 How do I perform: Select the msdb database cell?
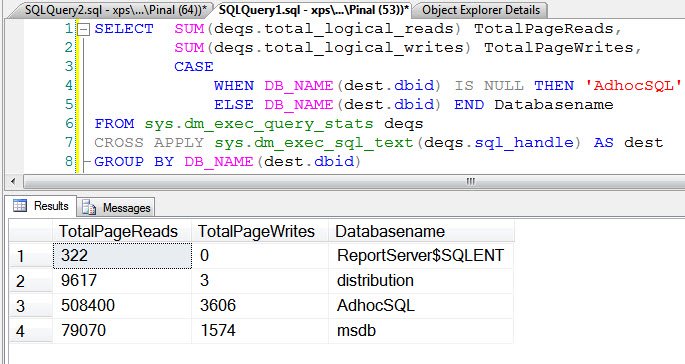point(421,331)
